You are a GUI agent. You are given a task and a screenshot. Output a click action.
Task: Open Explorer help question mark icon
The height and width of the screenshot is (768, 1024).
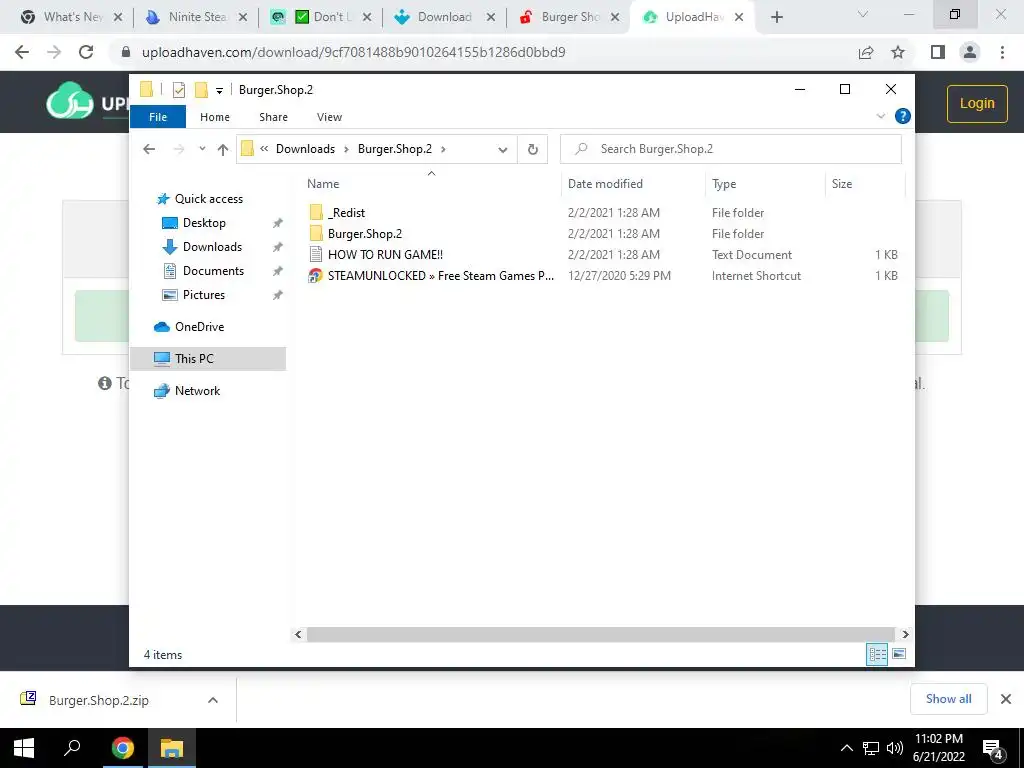tap(903, 116)
